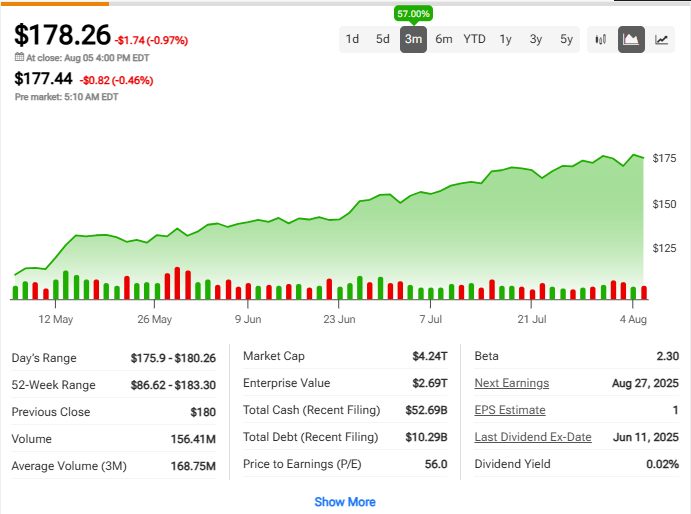Select the 1y time range
This screenshot has width=691, height=514.
[x=506, y=39]
